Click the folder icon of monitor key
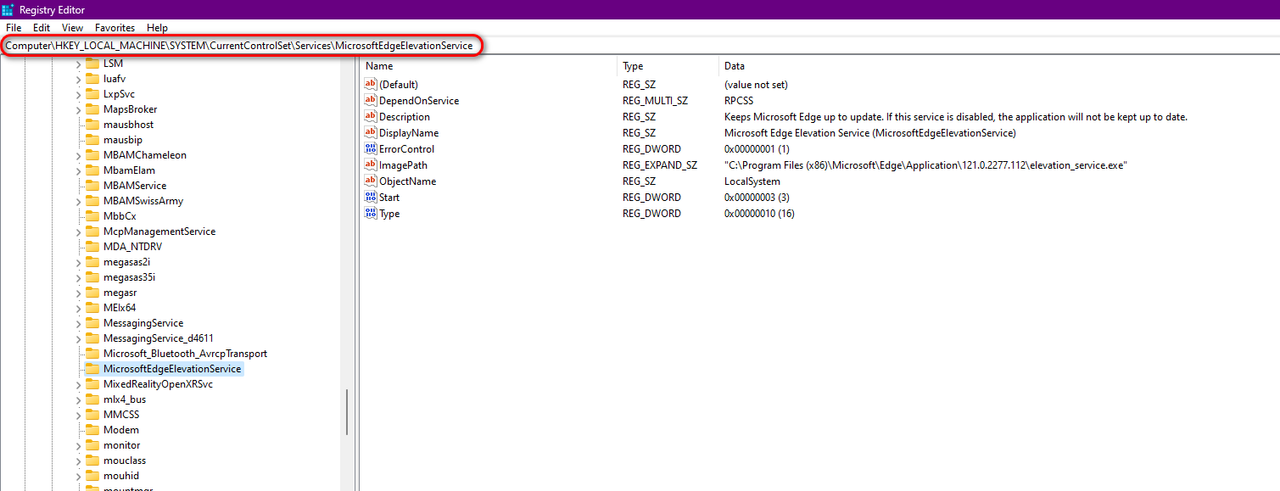Image resolution: width=1280 pixels, height=491 pixels. click(x=92, y=445)
